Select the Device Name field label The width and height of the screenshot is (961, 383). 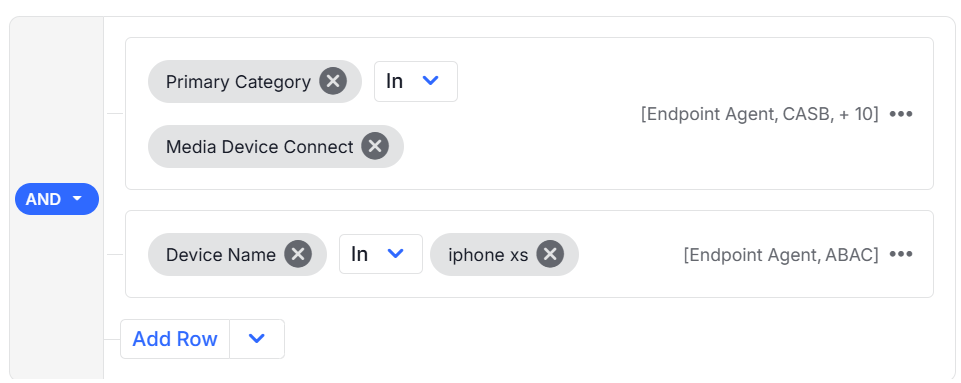[x=221, y=254]
